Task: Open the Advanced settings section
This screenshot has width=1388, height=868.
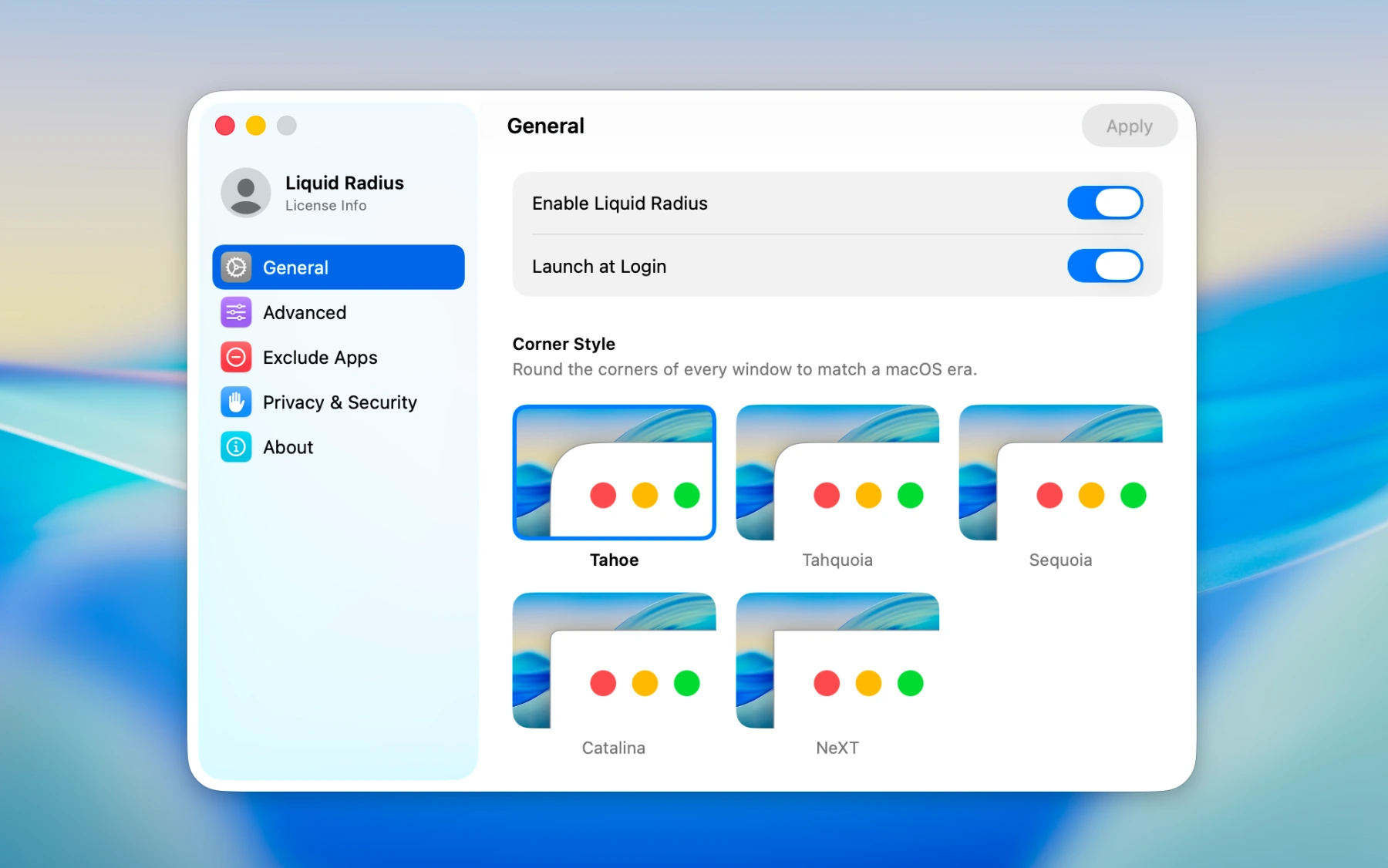Action: click(339, 312)
